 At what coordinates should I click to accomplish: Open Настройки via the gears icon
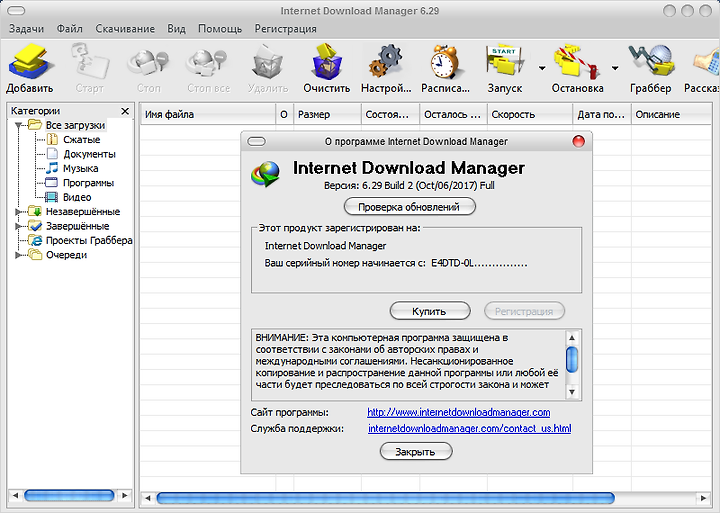(x=386, y=62)
